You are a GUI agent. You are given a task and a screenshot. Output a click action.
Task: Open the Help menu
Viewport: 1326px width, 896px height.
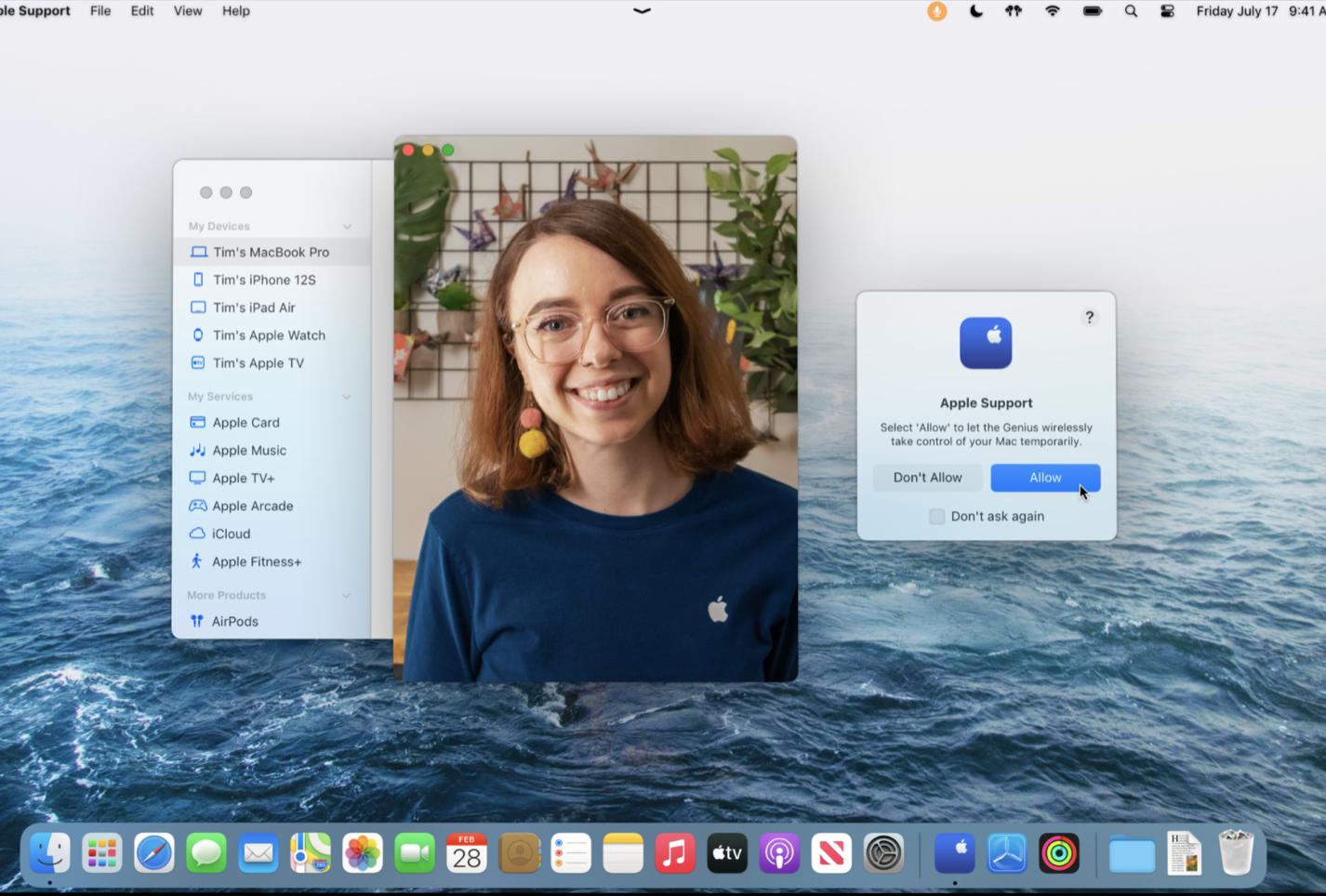coord(236,11)
